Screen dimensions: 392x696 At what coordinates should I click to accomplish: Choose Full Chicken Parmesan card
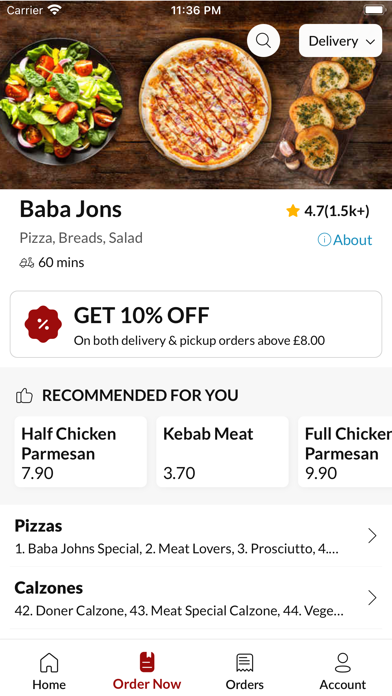(345, 452)
